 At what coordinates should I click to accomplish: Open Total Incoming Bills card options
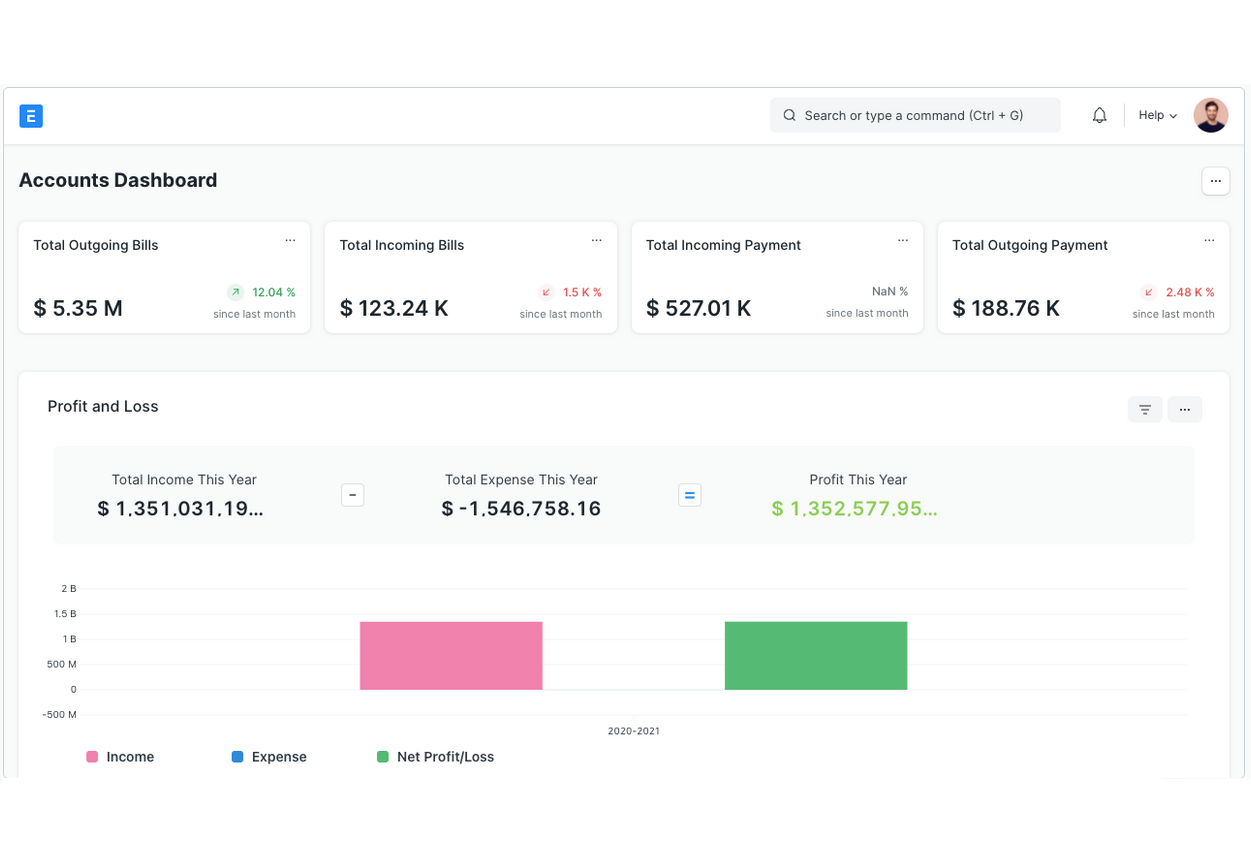point(596,241)
